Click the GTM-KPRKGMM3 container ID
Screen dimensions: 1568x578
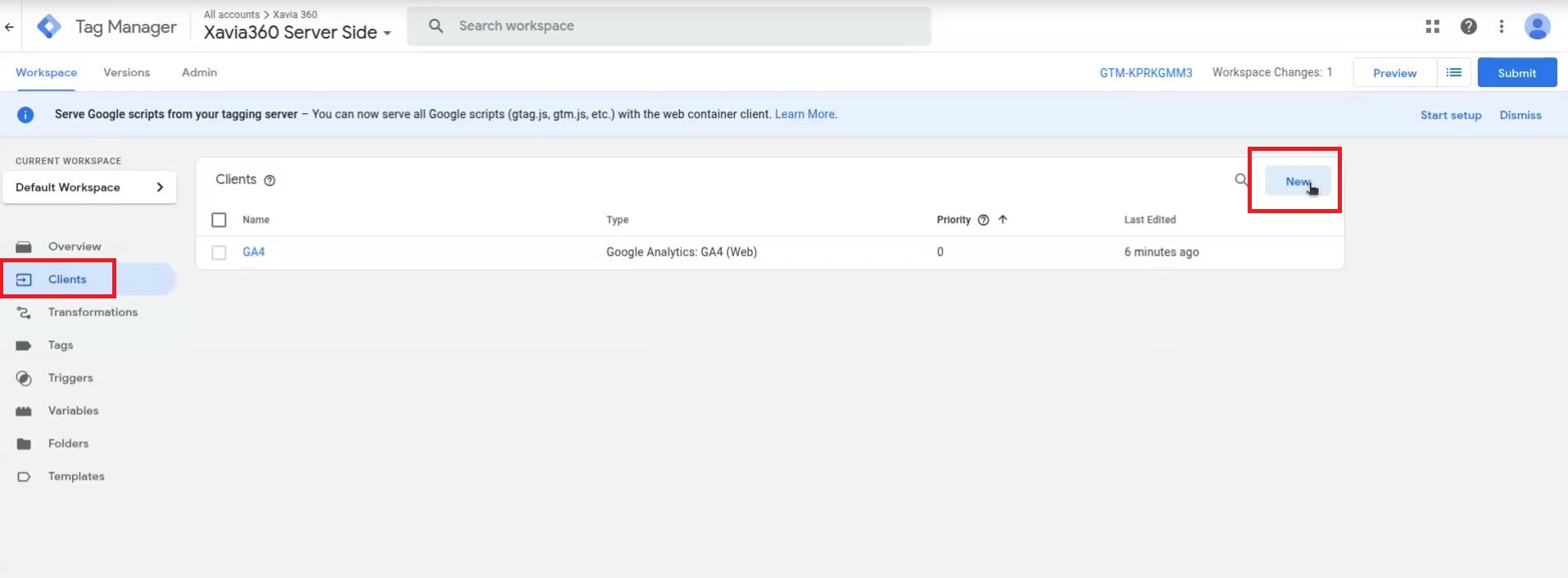coord(1146,73)
